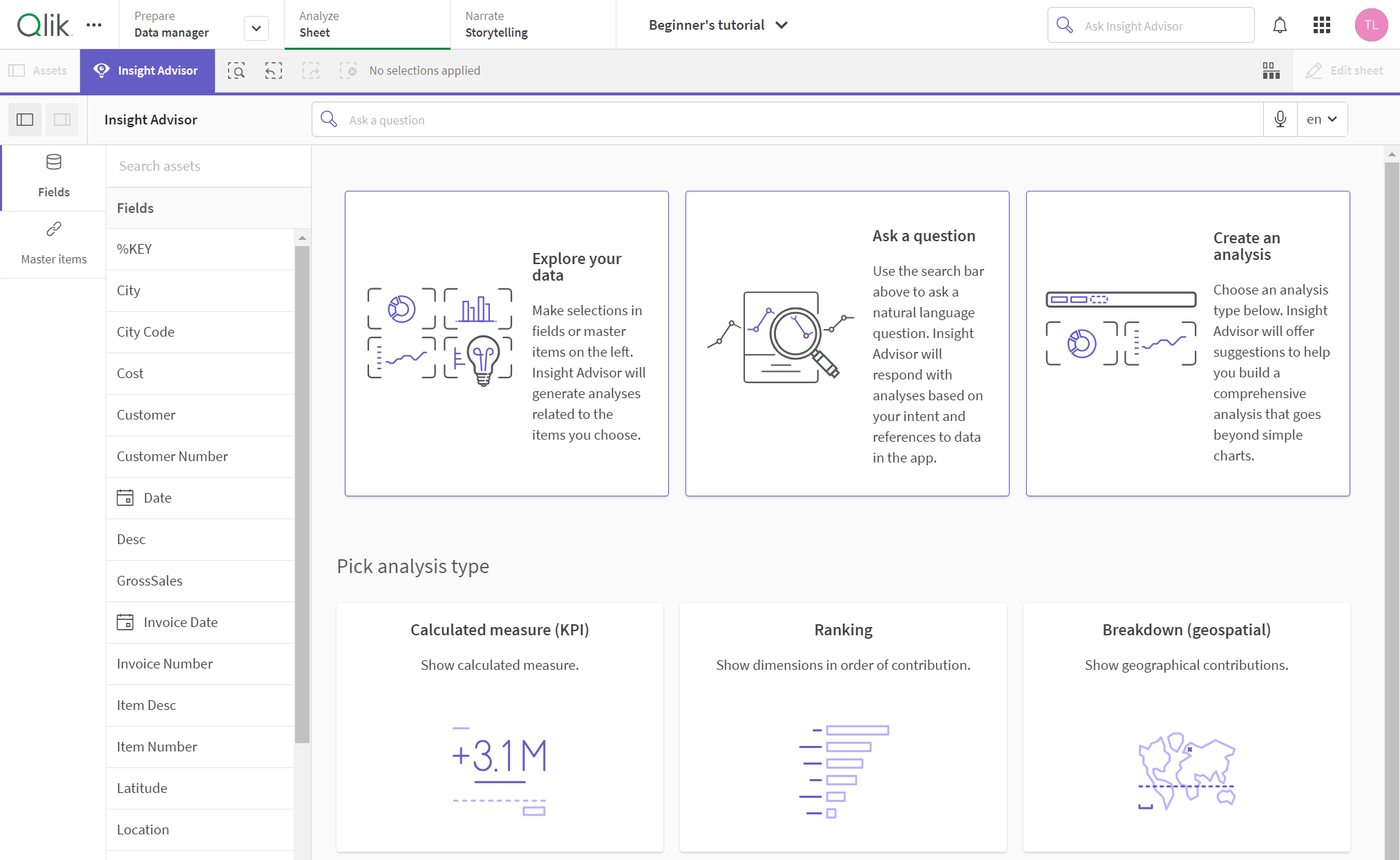
Task: Toggle the tiled sheet view icon
Action: click(x=1272, y=70)
